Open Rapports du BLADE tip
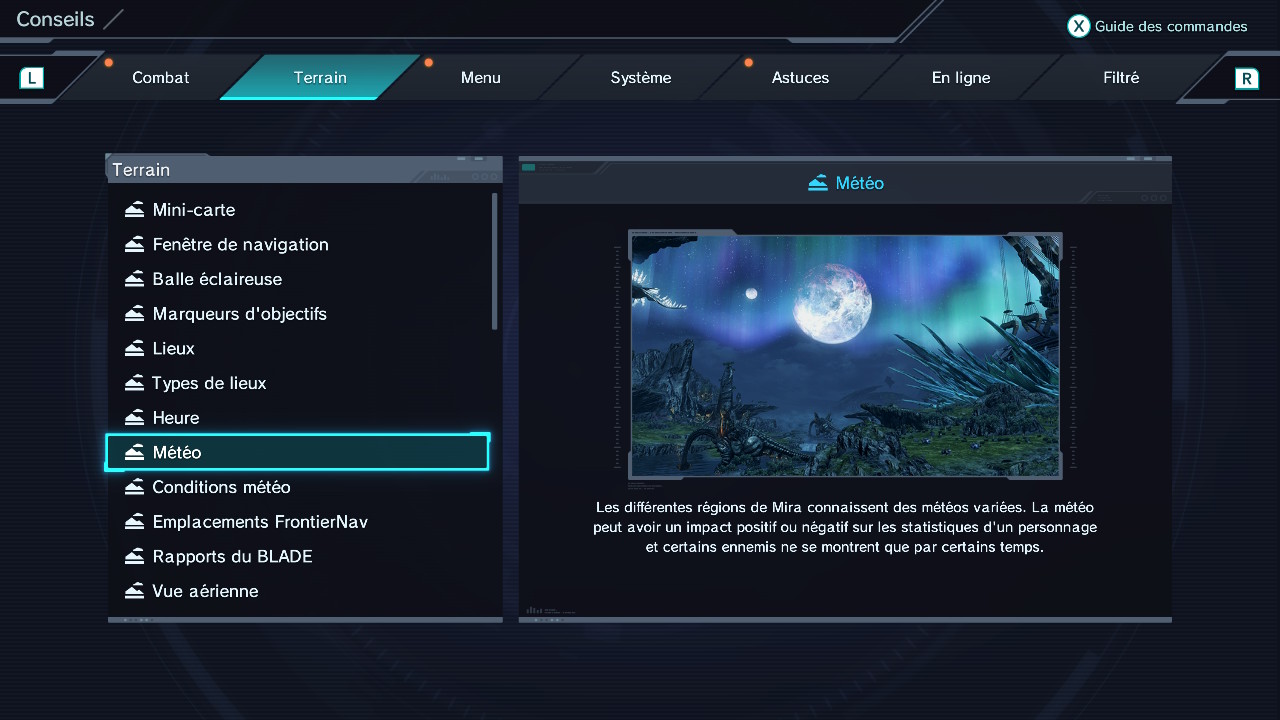The width and height of the screenshot is (1280, 720). (298, 556)
